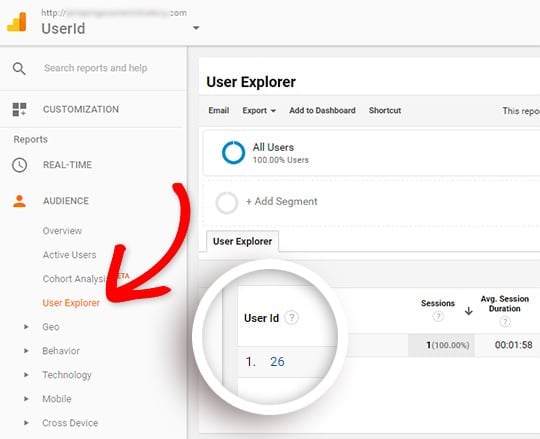
Task: Click the Email report button
Action: (219, 111)
